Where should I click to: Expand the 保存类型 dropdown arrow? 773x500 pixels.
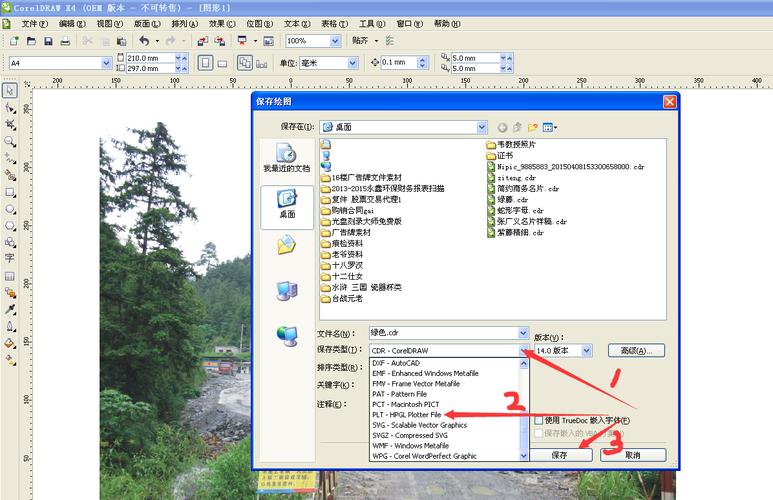523,350
